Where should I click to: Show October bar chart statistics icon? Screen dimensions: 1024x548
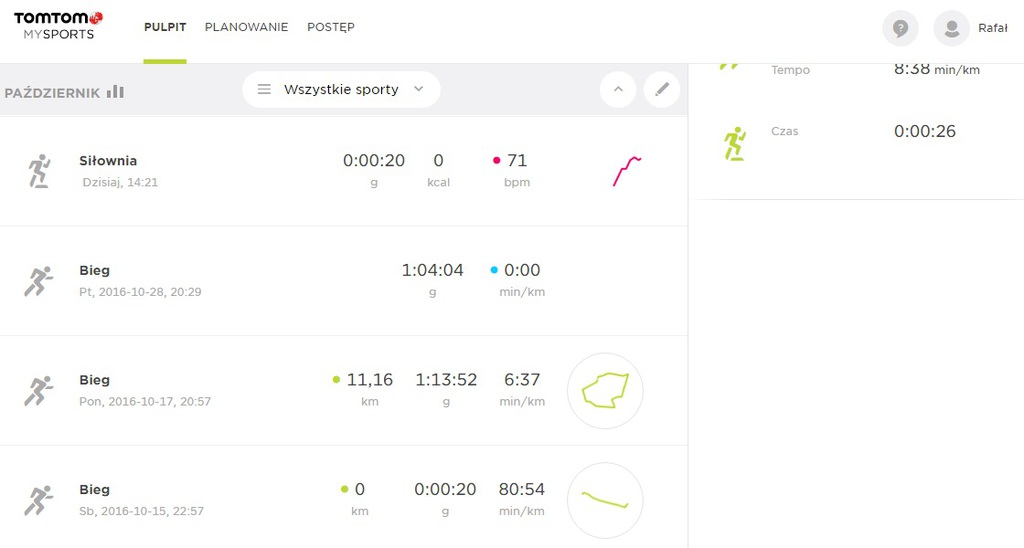116,92
